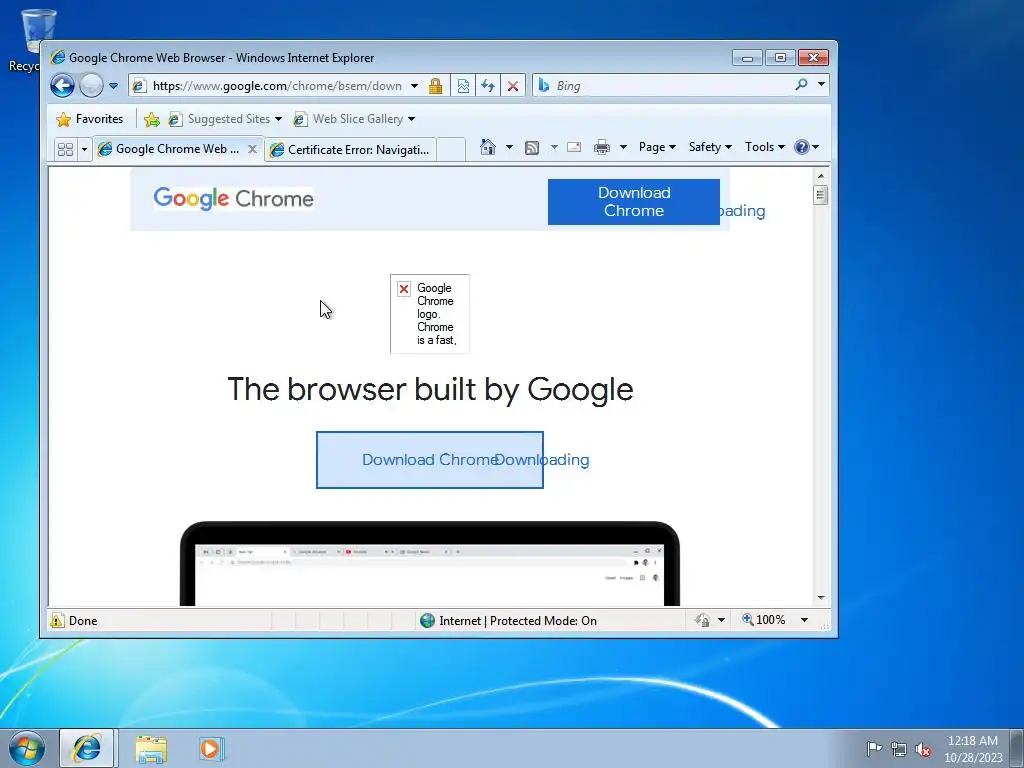Expand the Home button dropdown arrow
Viewport: 1024px width, 768px height.
click(509, 147)
